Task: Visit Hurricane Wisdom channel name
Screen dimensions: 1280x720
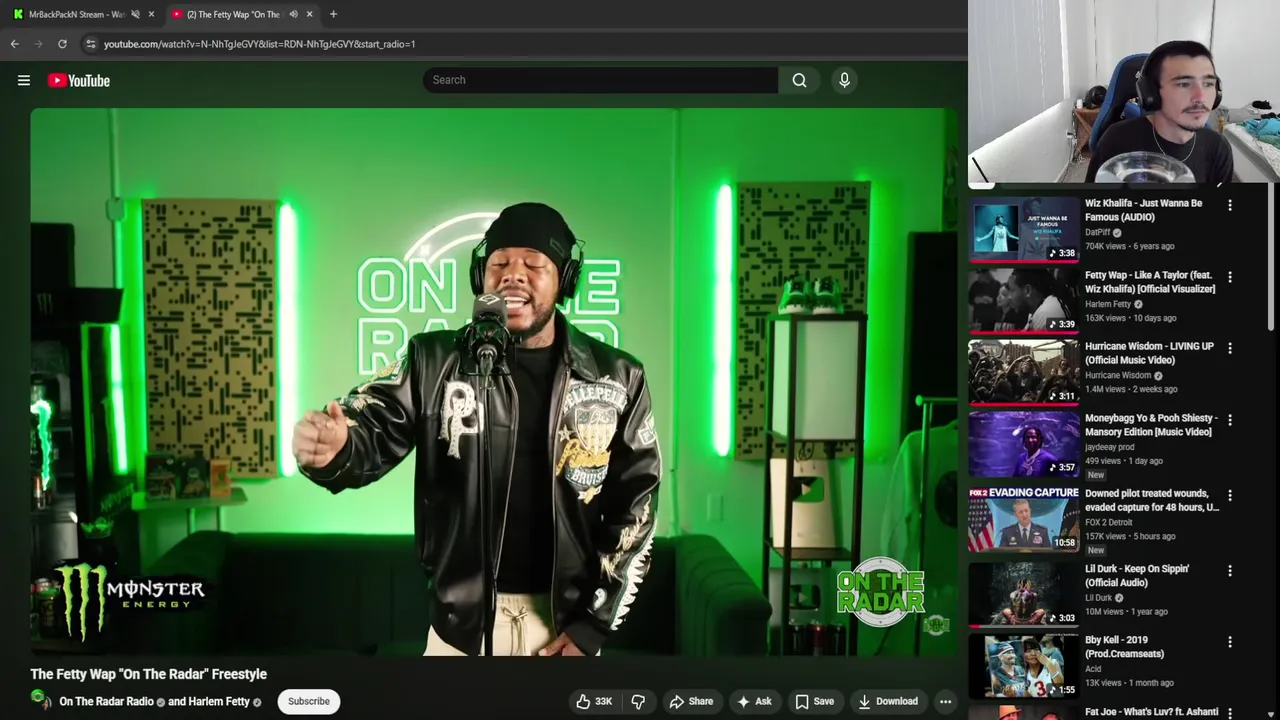Action: point(1118,375)
